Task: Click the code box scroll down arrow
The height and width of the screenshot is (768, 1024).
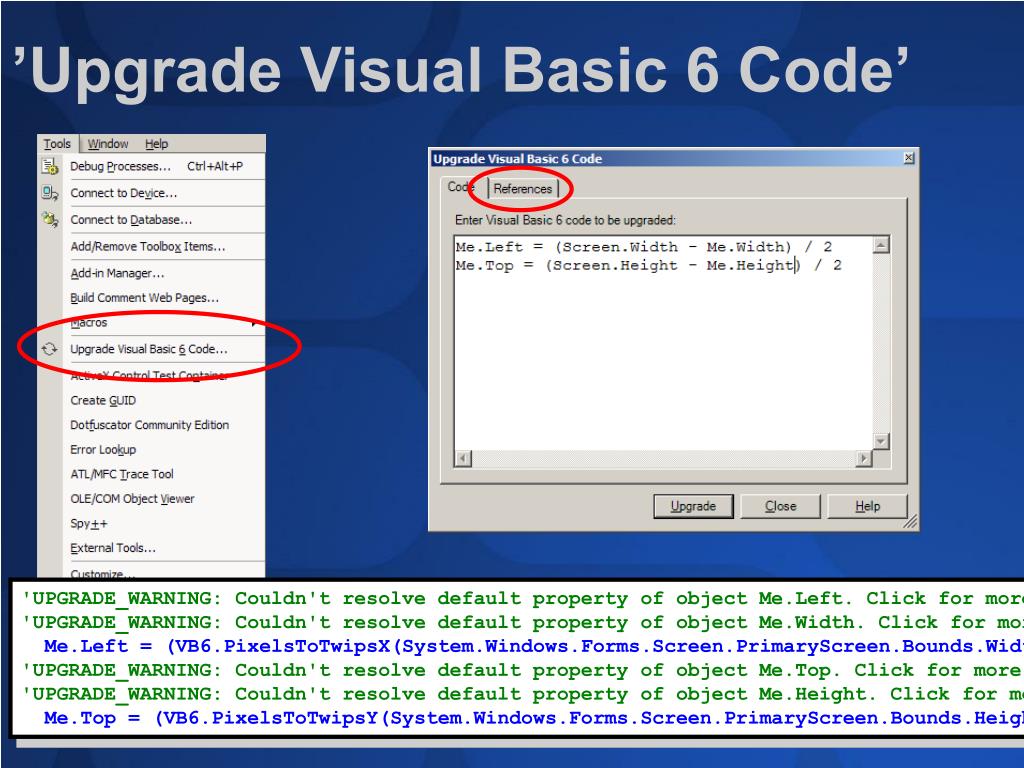Action: click(881, 441)
